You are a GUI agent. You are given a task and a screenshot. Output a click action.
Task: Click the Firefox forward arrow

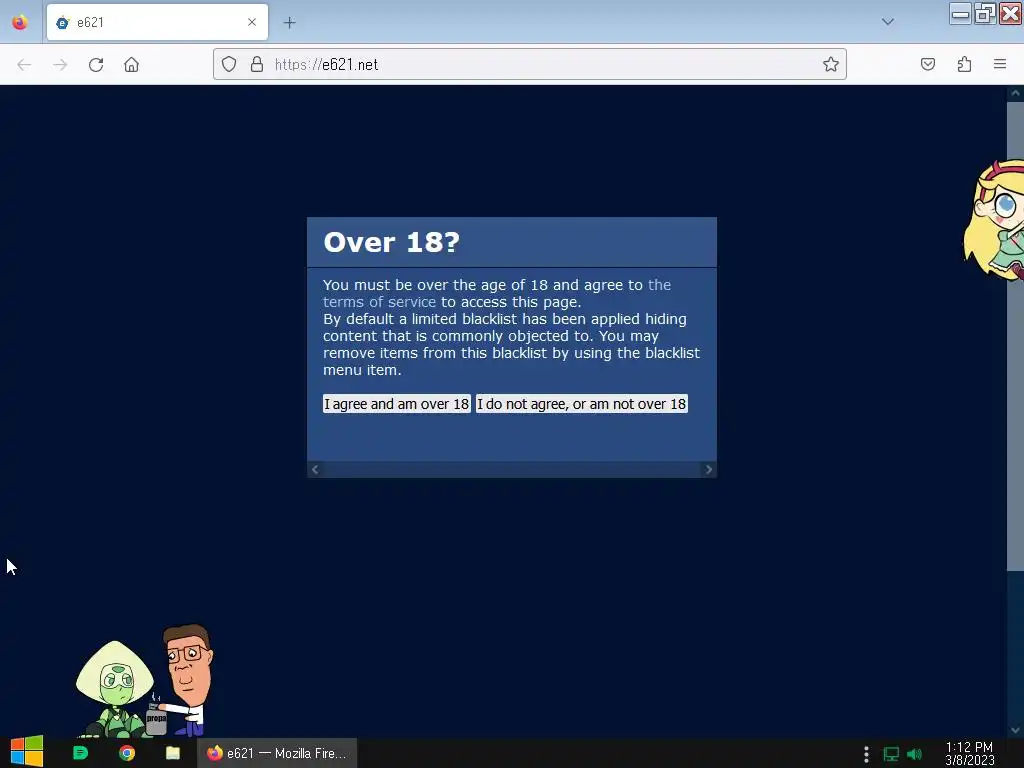pyautogui.click(x=60, y=65)
